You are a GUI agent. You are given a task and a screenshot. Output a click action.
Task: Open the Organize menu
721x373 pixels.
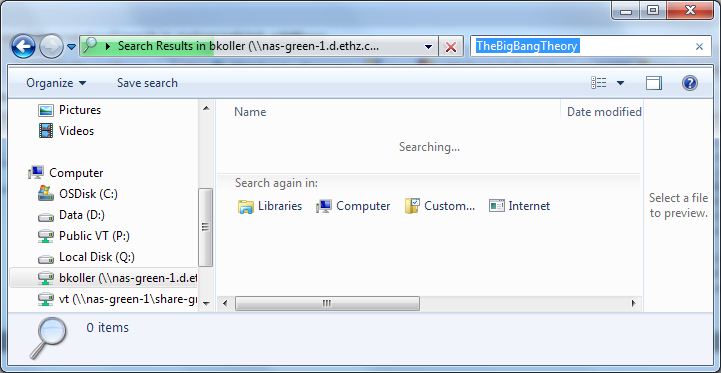[56, 83]
